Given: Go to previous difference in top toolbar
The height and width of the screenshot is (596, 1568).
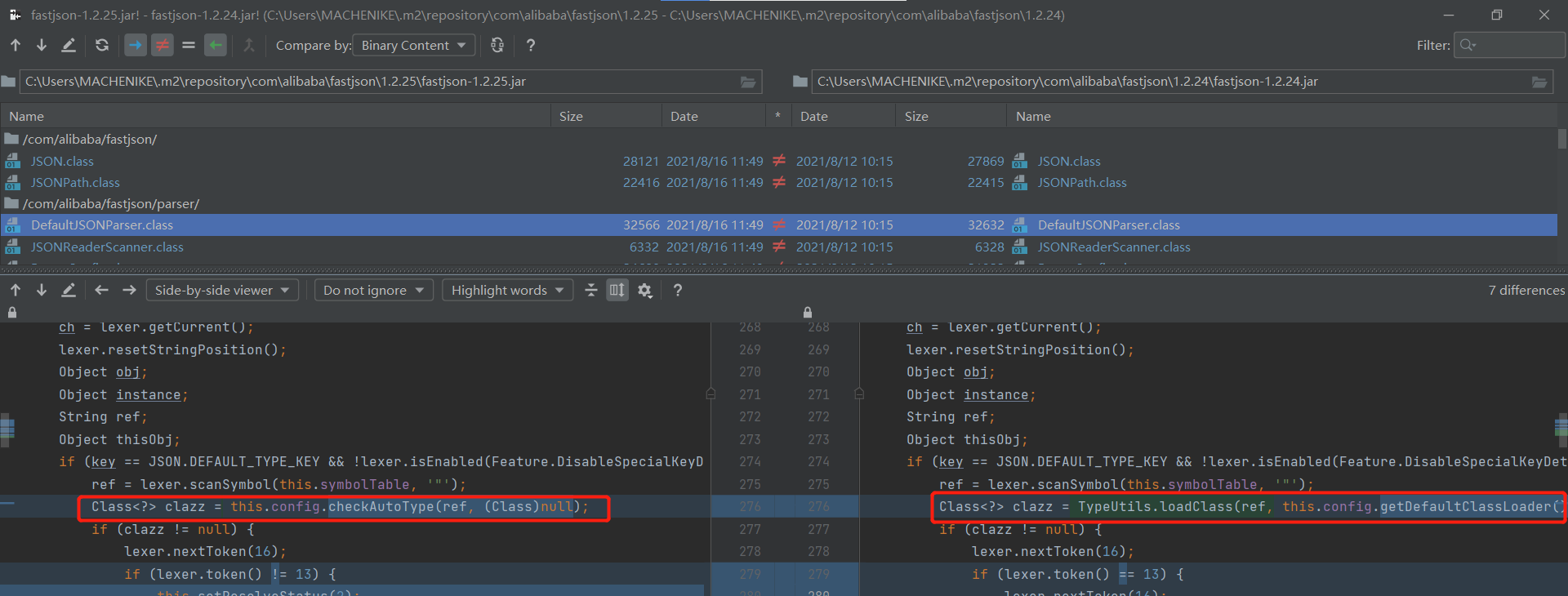Looking at the screenshot, I should click(x=16, y=45).
